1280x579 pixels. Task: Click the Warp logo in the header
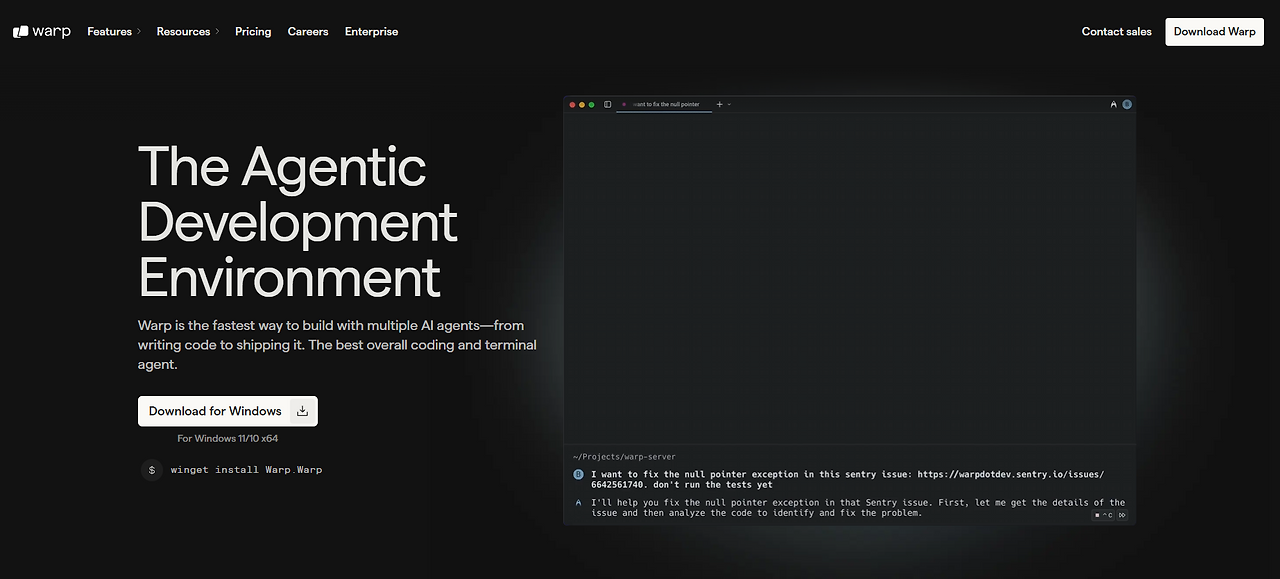coord(42,32)
